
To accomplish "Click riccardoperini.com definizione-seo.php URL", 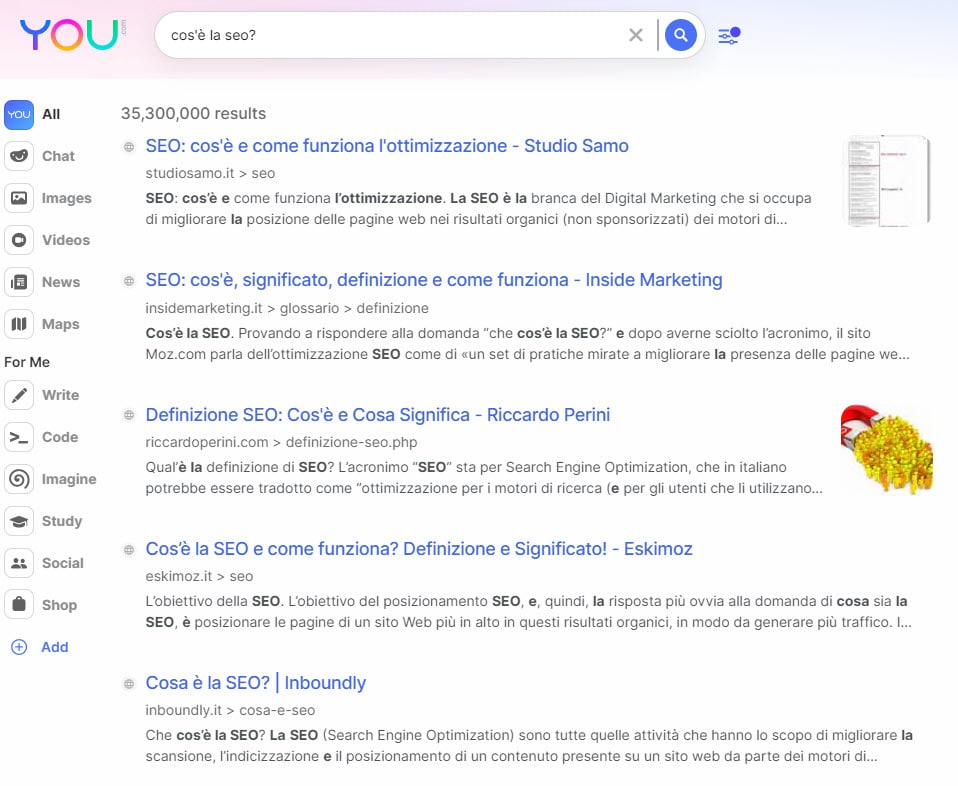I will click(282, 442).
